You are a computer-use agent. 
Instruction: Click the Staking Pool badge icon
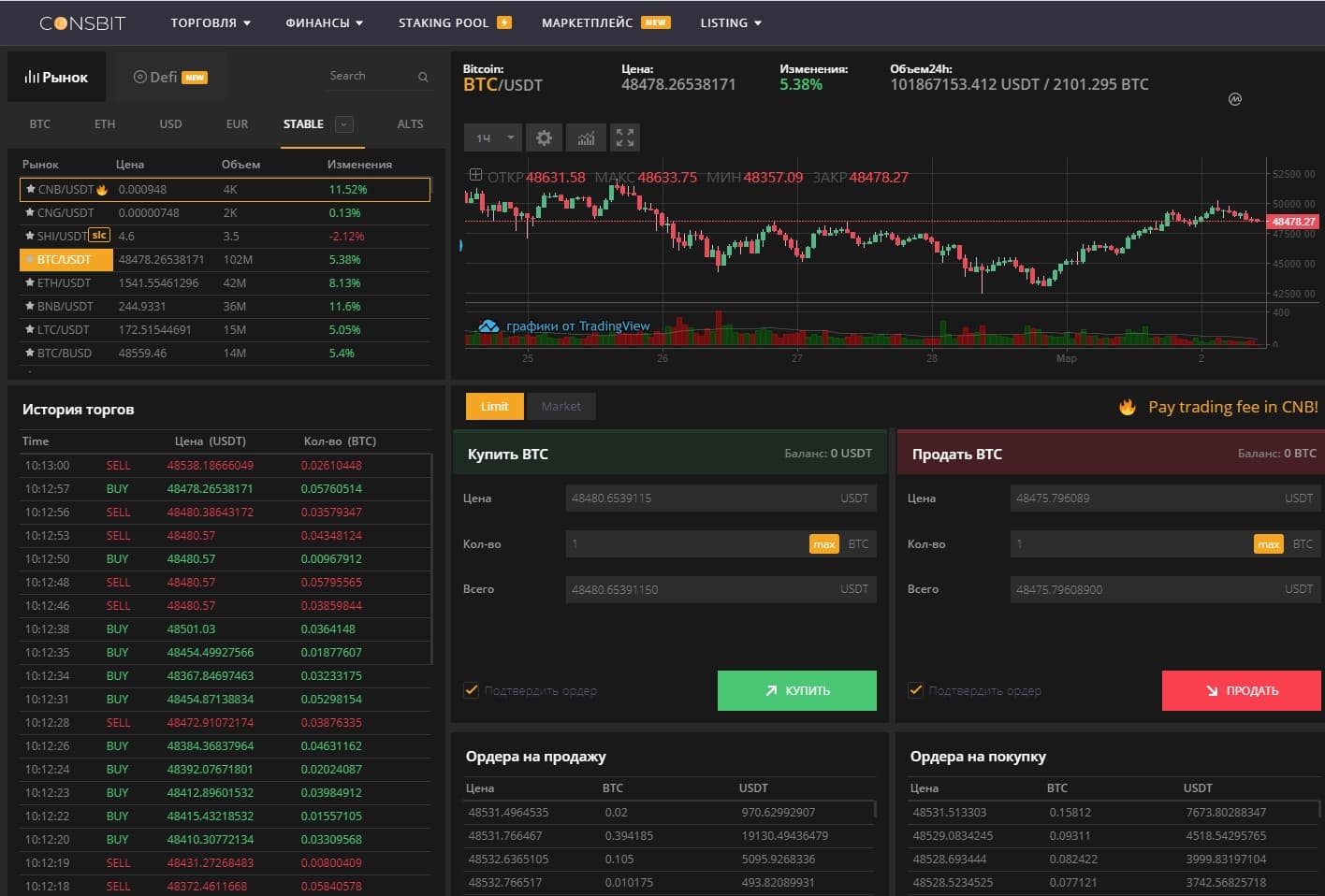(504, 22)
